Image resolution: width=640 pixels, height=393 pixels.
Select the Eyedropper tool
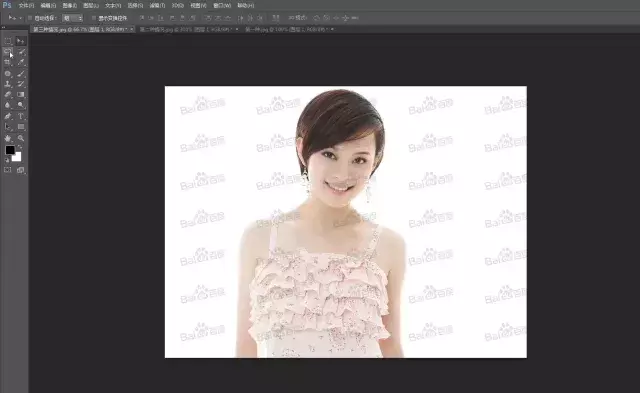click(20, 62)
